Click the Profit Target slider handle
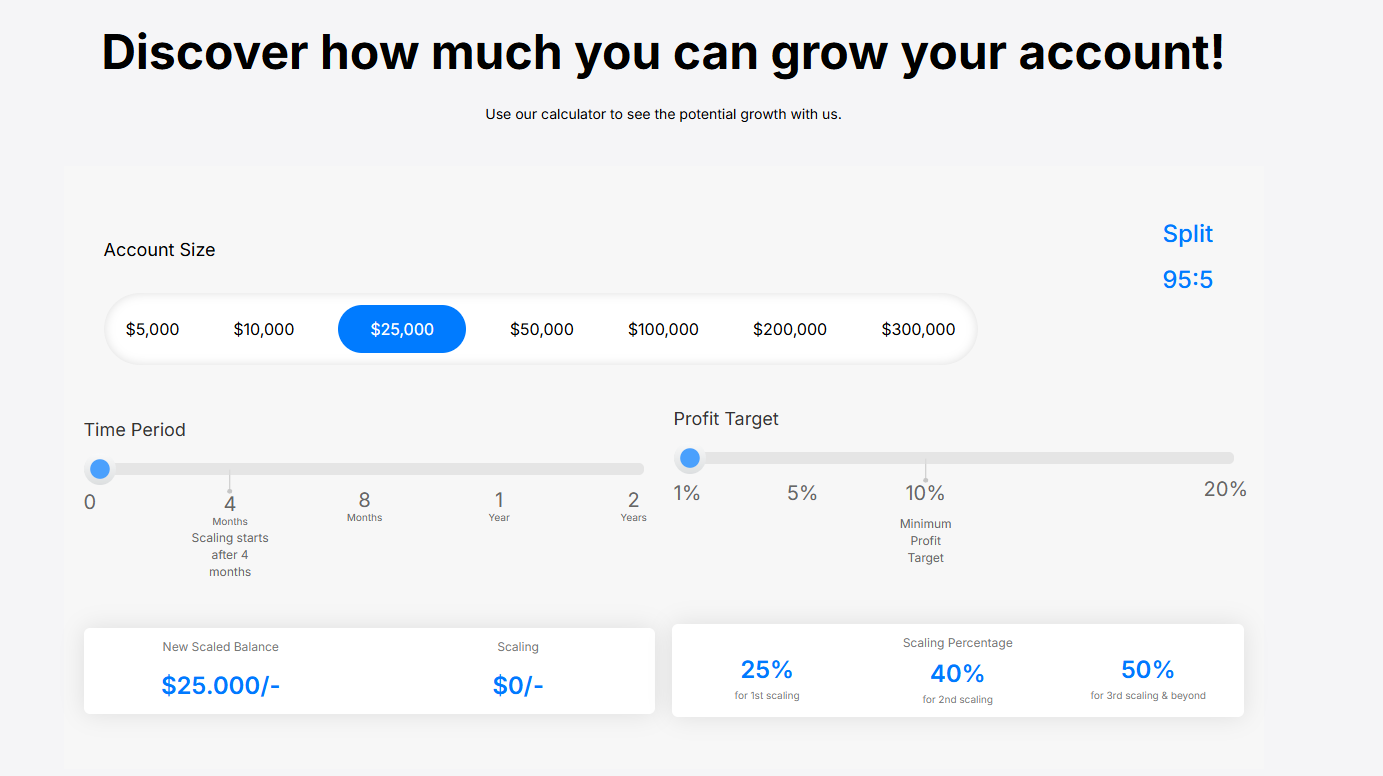1383x776 pixels. point(690,458)
